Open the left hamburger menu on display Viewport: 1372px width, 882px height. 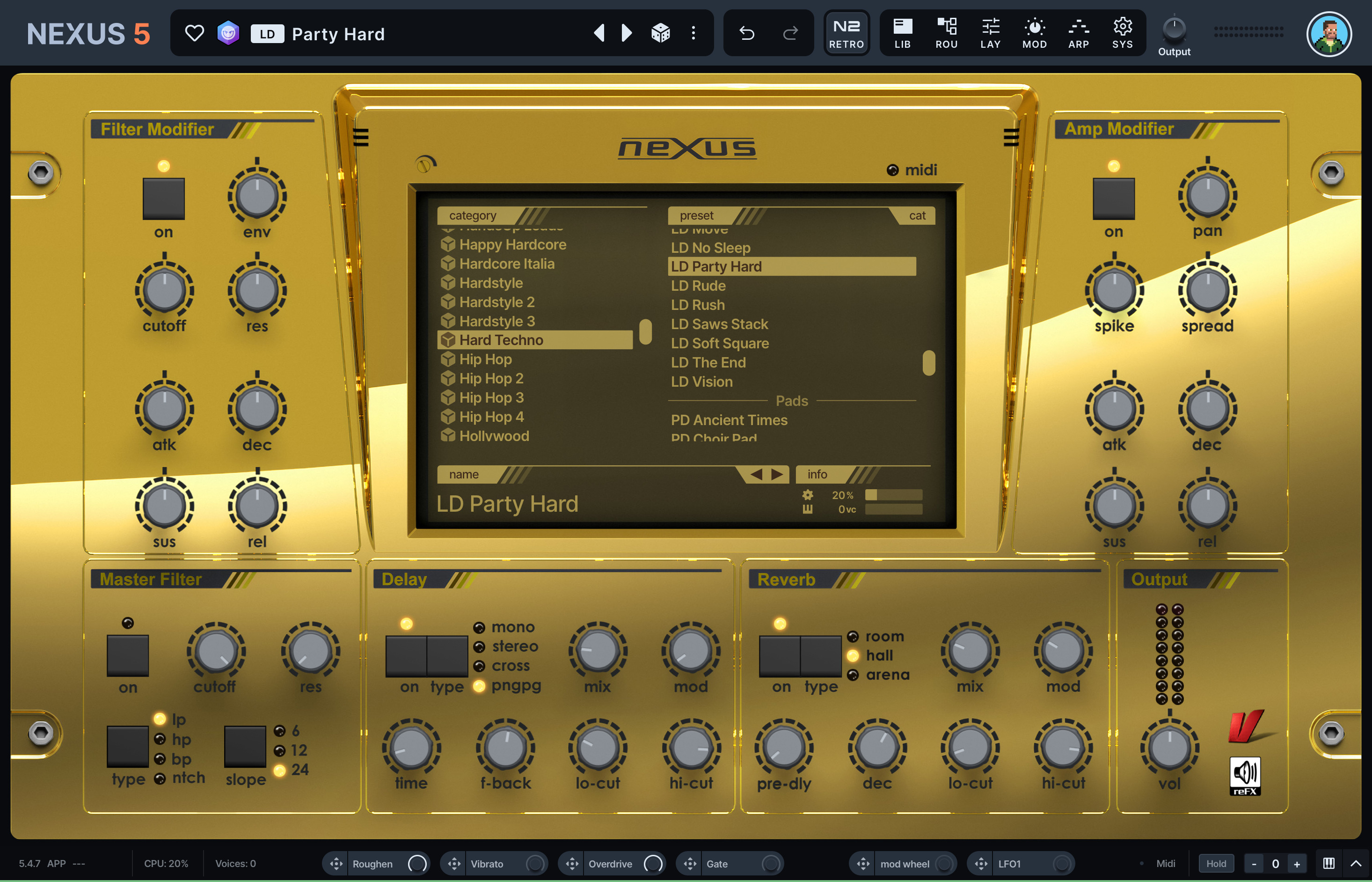361,138
